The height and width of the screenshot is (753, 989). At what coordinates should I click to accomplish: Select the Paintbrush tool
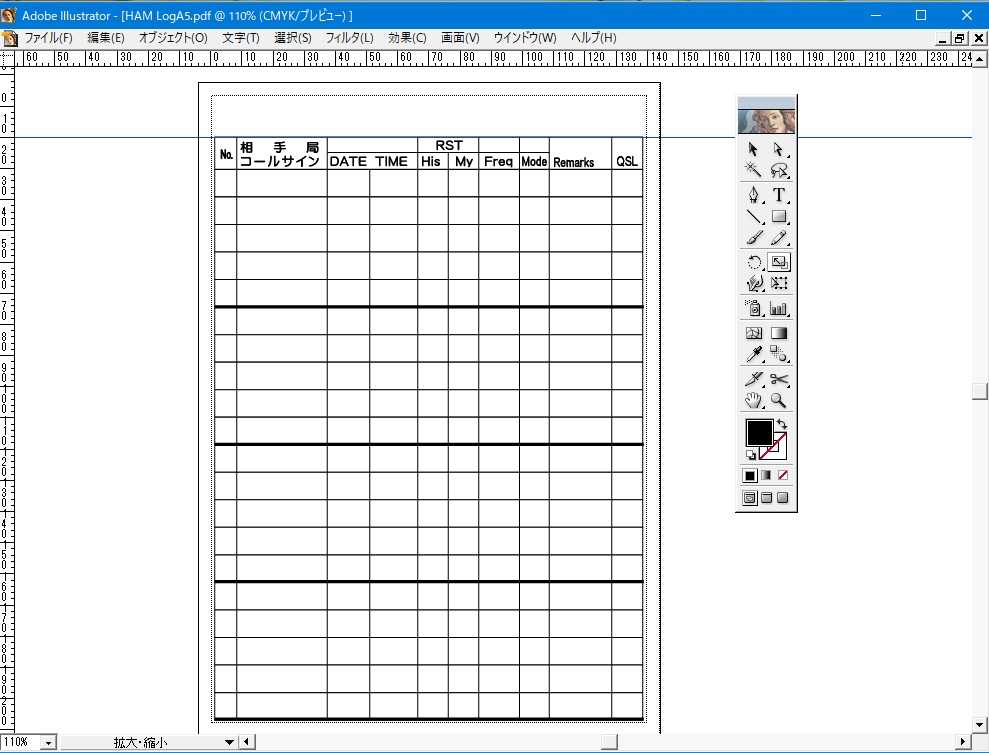point(753,238)
